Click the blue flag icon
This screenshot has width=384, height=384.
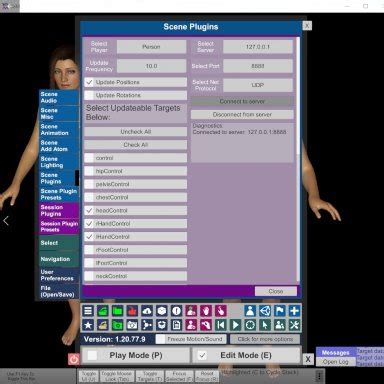coord(279,311)
